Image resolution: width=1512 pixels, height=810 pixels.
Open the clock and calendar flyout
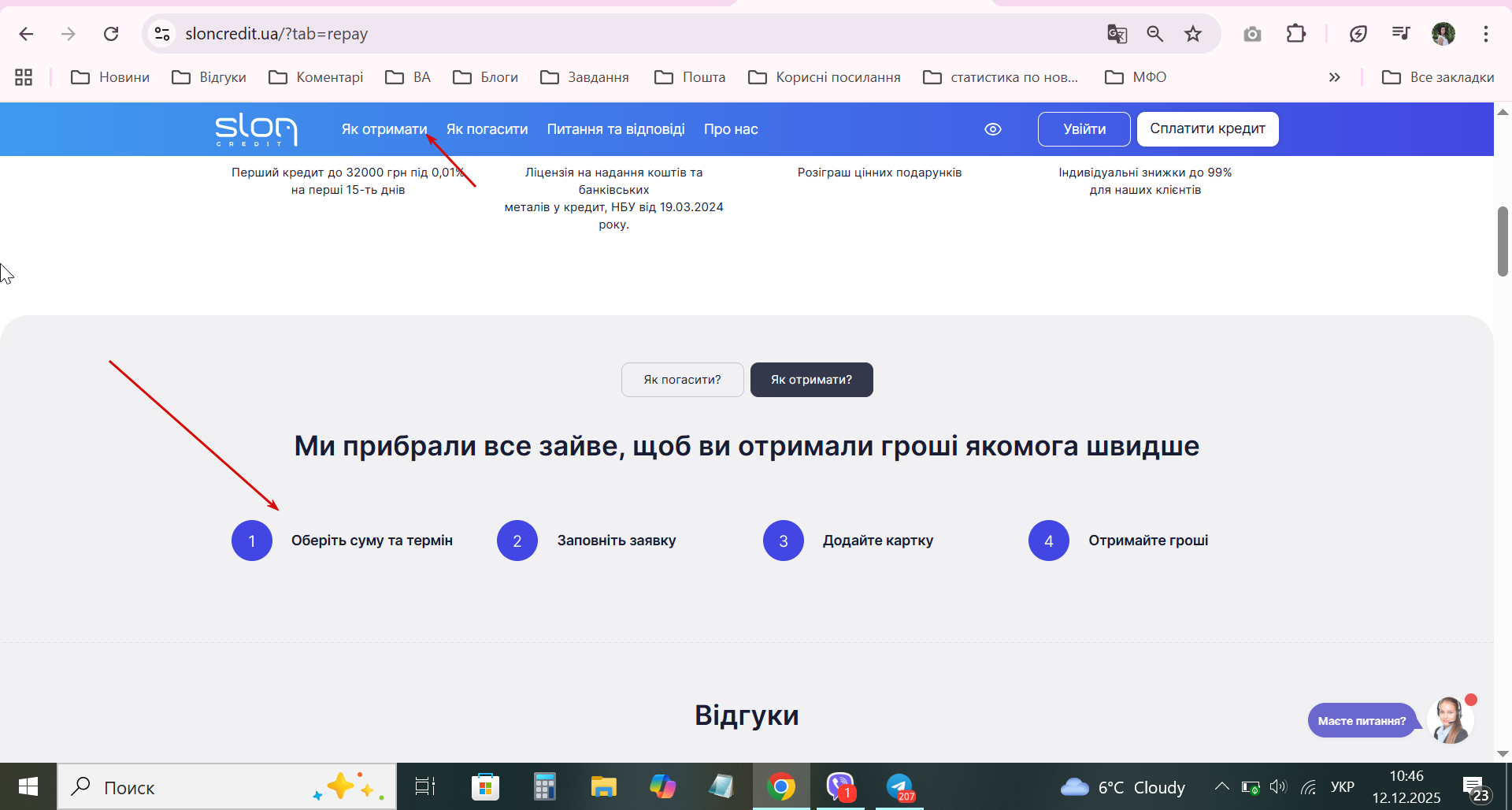pos(1406,786)
